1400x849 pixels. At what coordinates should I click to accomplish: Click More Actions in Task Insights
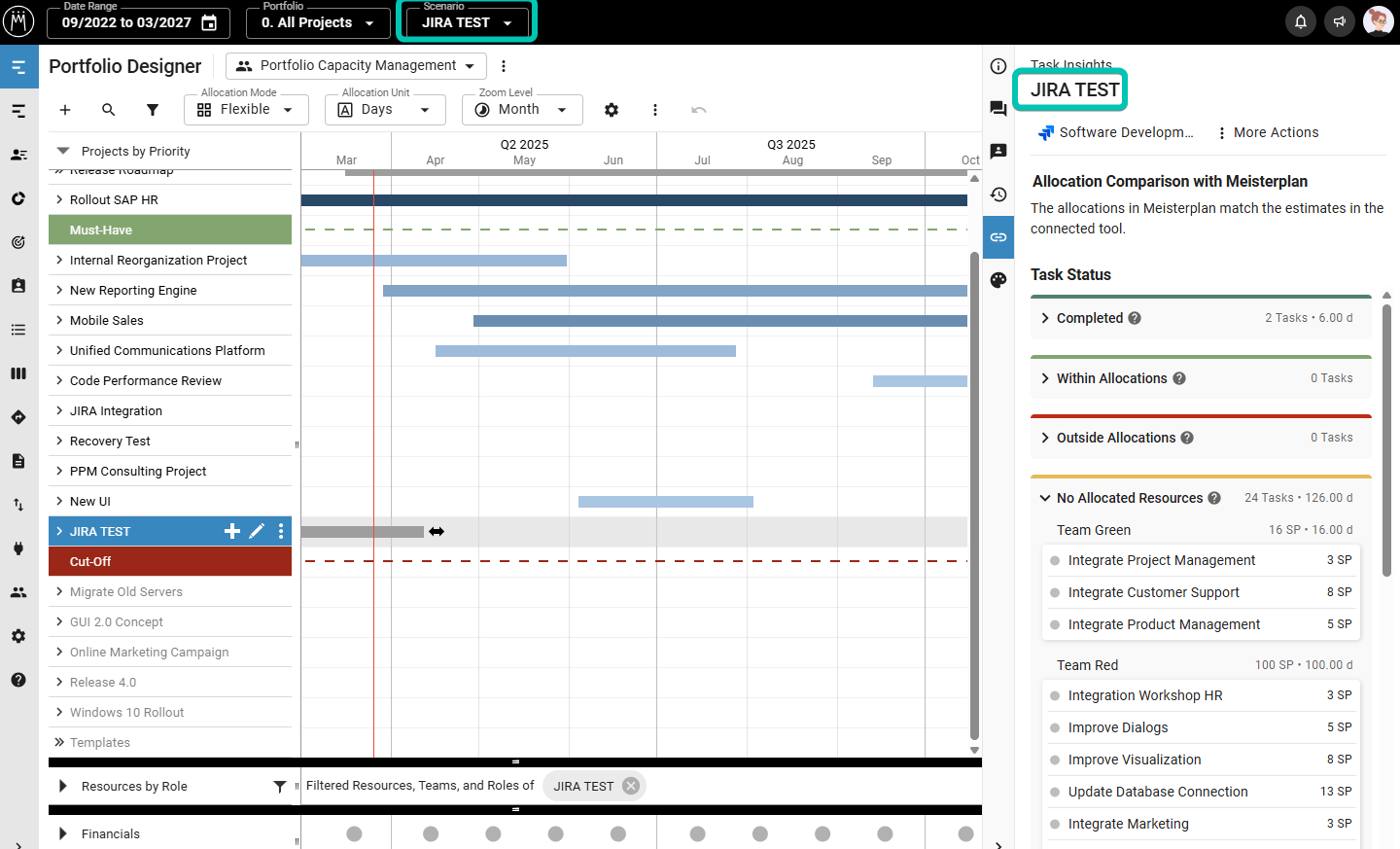pyautogui.click(x=1268, y=132)
